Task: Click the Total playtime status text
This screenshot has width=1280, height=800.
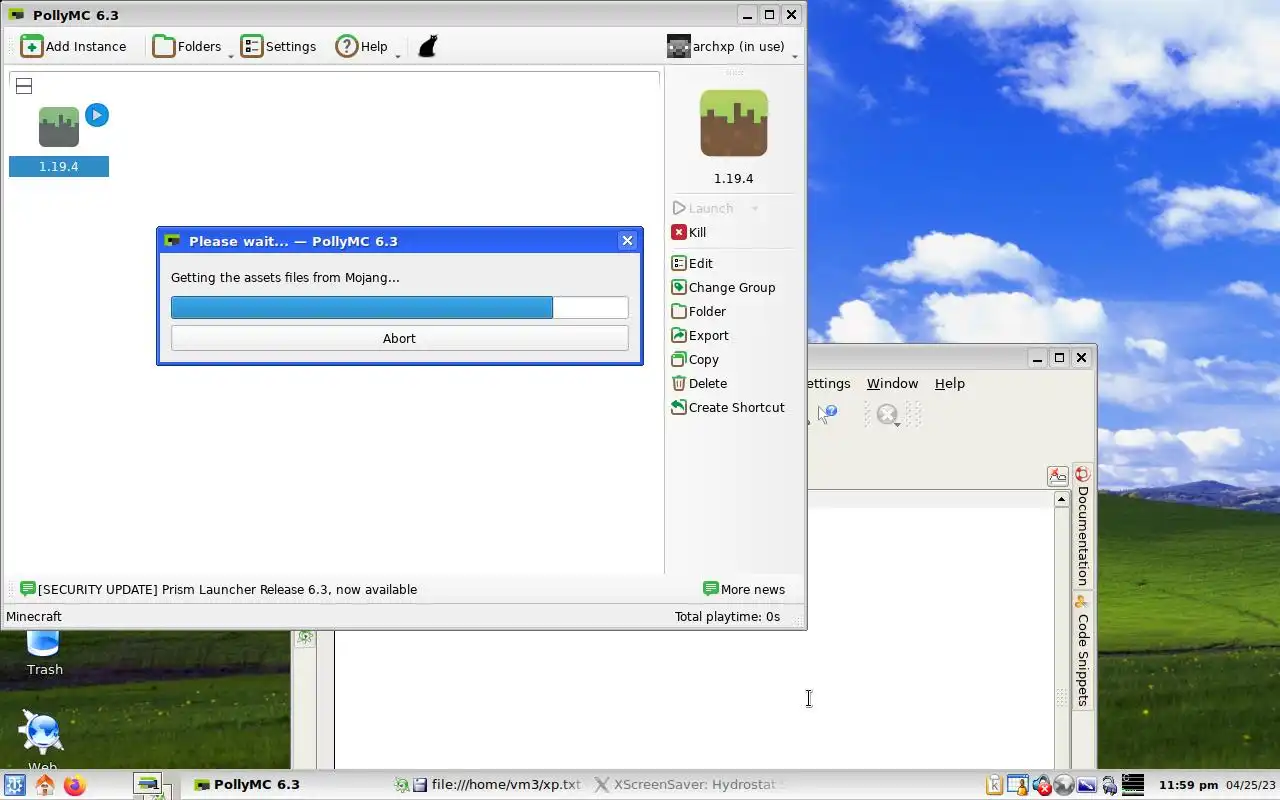Action: (x=727, y=616)
